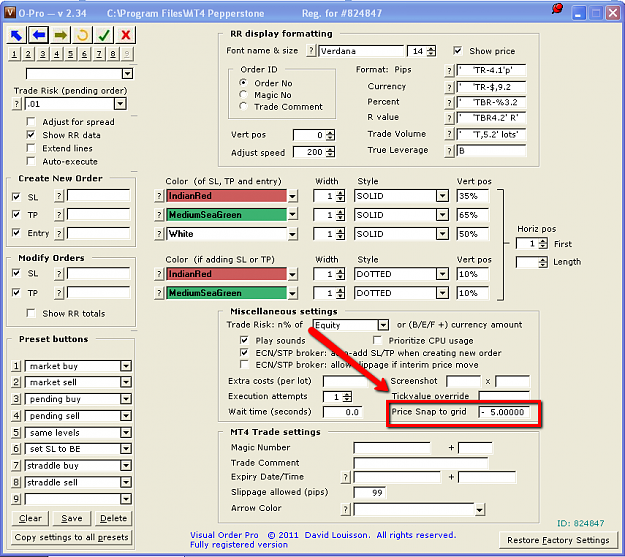
Task: Toggle Show price checkbox
Action: pos(458,51)
